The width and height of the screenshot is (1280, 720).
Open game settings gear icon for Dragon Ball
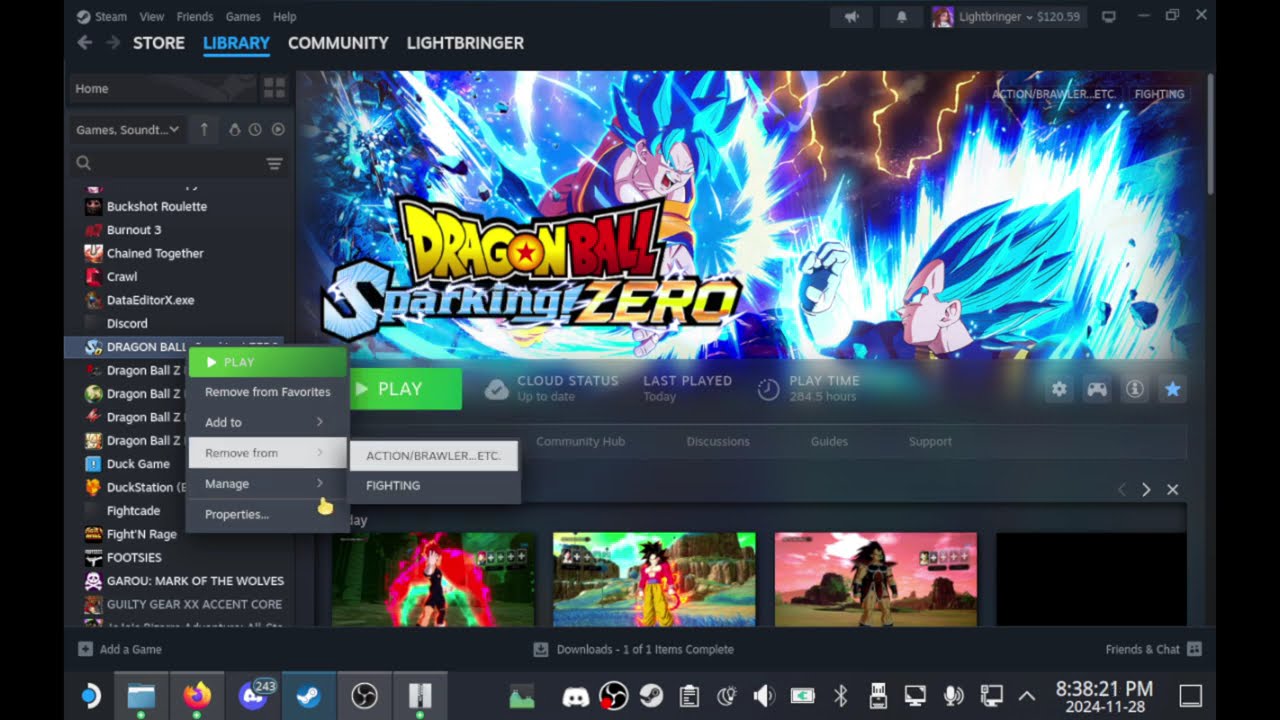1059,389
